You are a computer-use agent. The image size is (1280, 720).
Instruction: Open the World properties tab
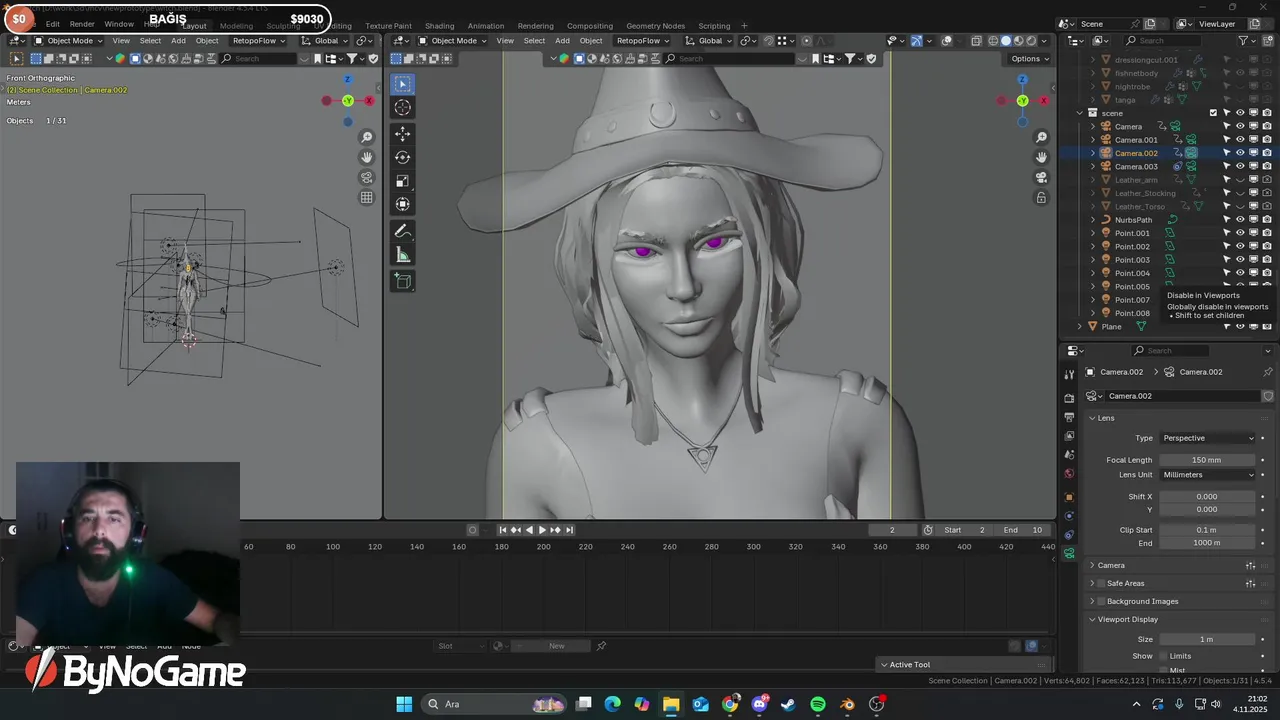(x=1069, y=473)
